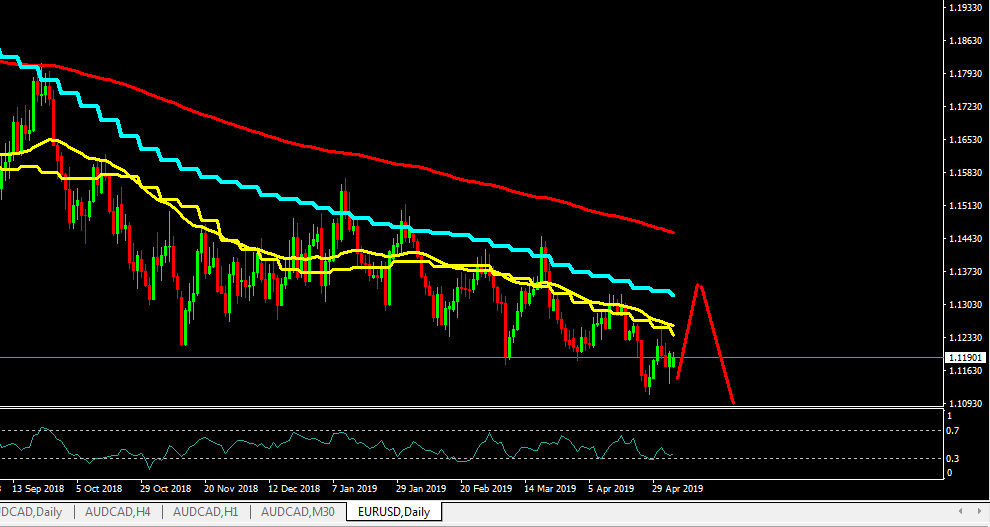Click the 20 Feb 2019 date label
This screenshot has width=990, height=527.
tap(486, 489)
